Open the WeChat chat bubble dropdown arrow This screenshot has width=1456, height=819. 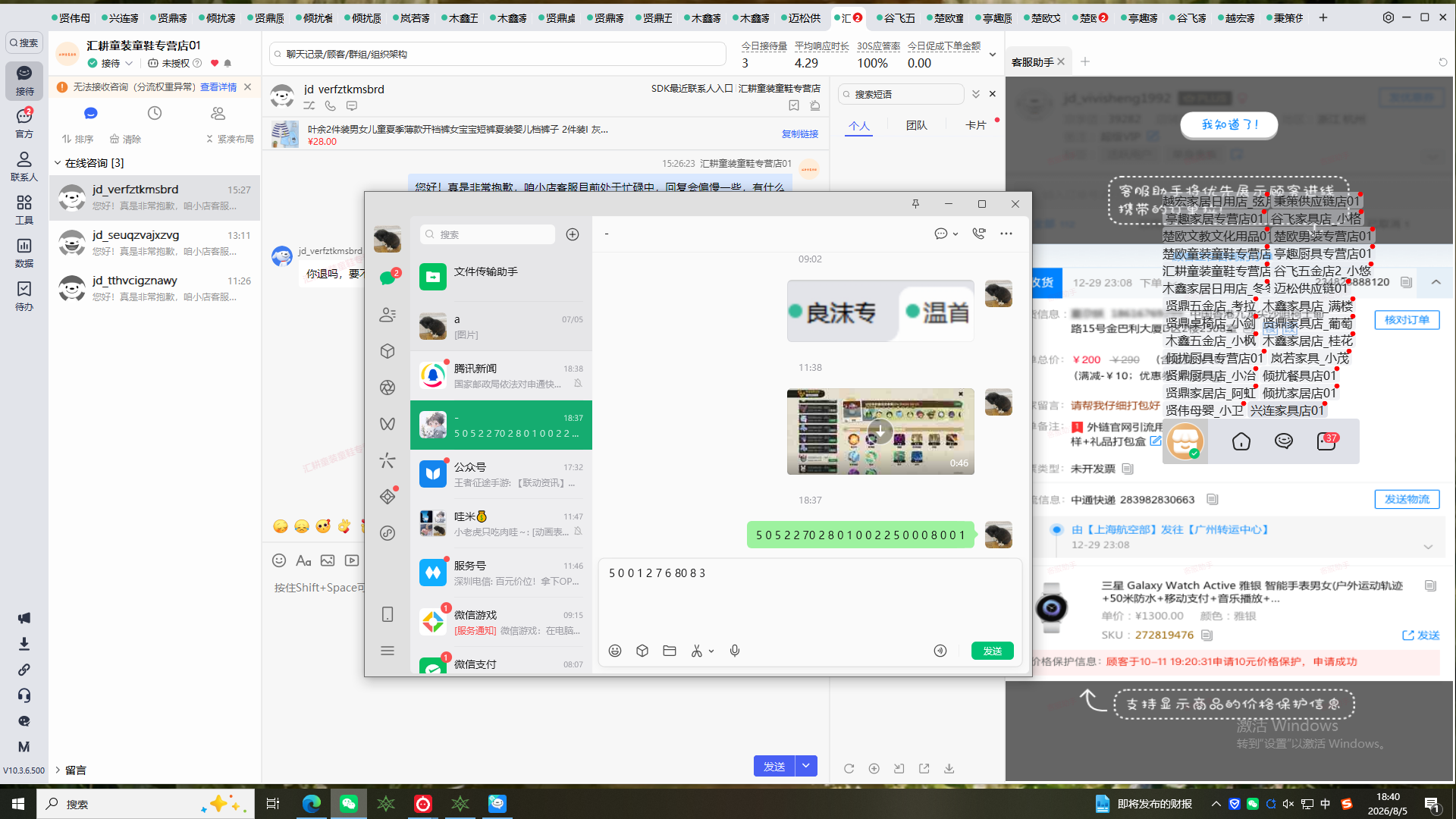[x=955, y=234]
